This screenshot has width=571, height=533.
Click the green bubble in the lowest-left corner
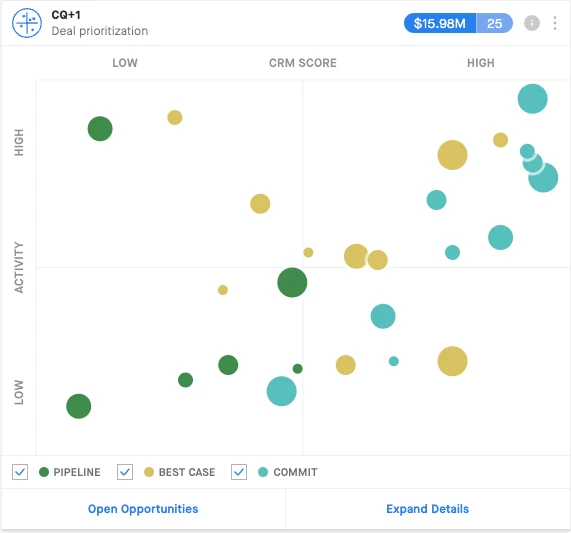[x=79, y=406]
